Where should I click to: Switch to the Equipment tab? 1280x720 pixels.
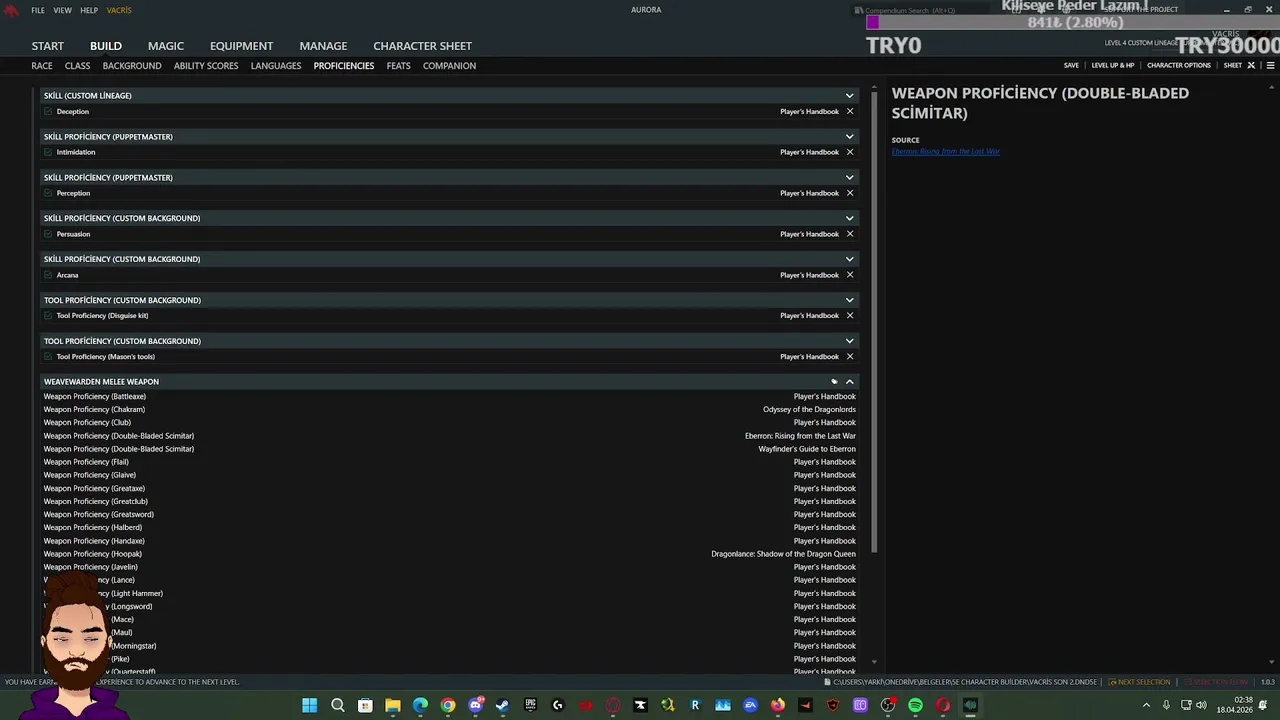[241, 46]
